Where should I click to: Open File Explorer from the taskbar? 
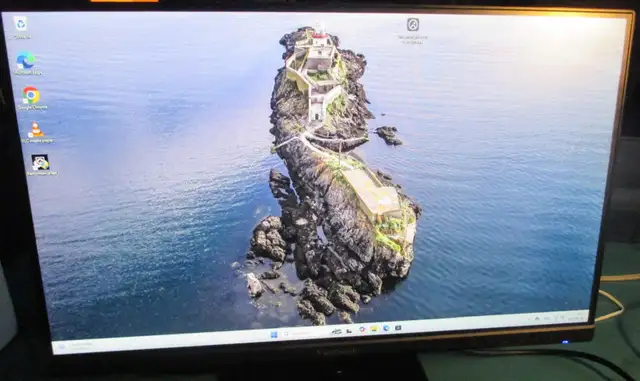coord(374,329)
